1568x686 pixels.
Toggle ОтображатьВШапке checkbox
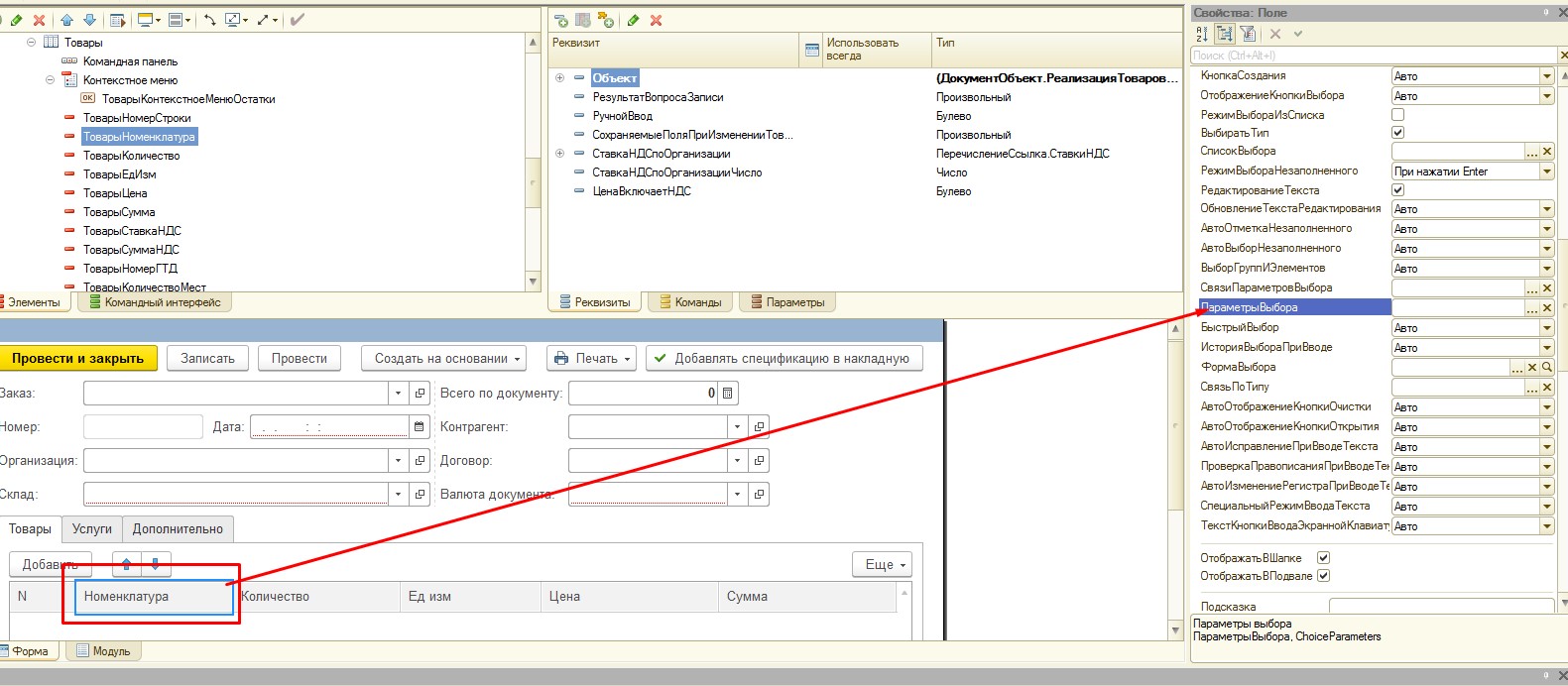click(1323, 558)
